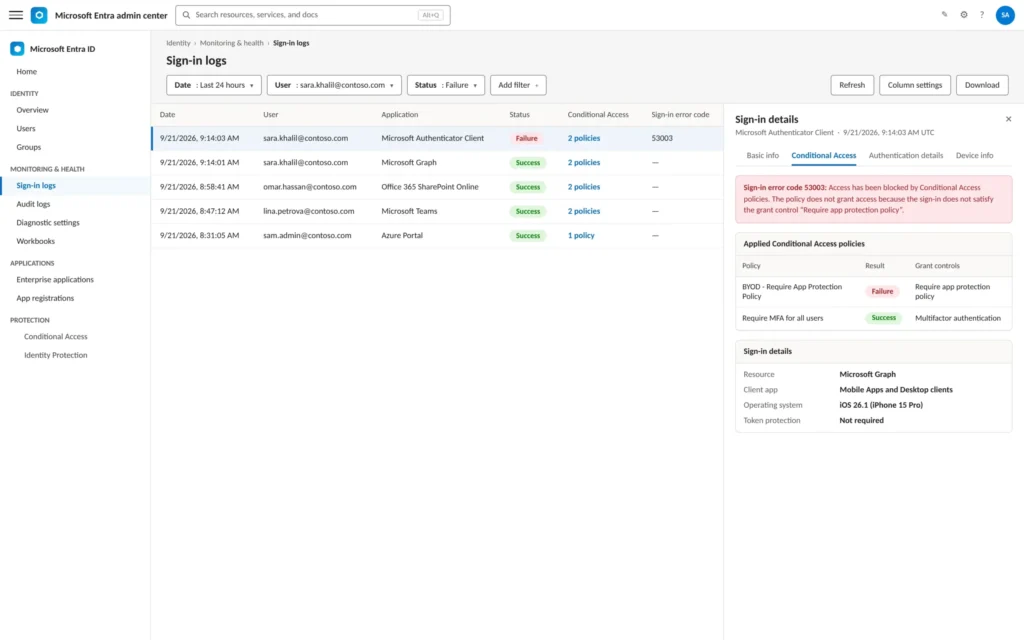The image size is (1024, 640).
Task: Open App registrations
Action: tap(75, 298)
